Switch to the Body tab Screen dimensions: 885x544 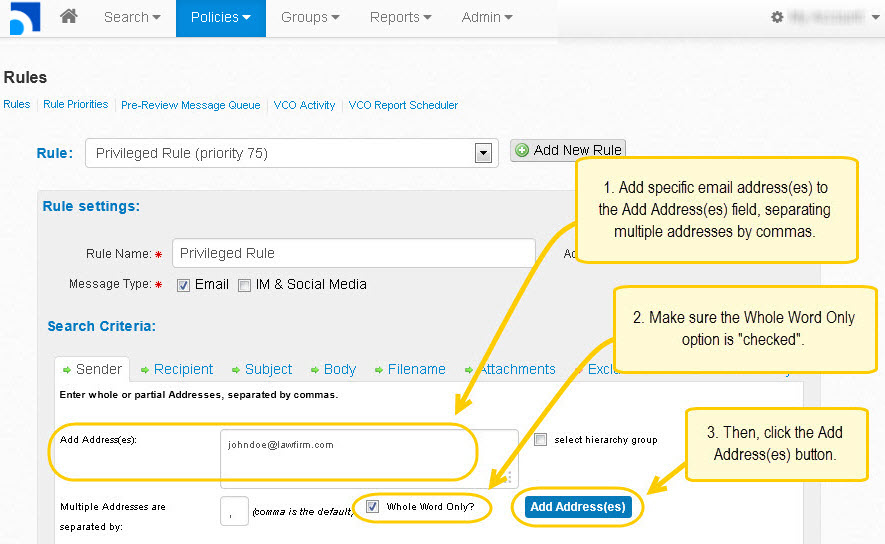339,369
